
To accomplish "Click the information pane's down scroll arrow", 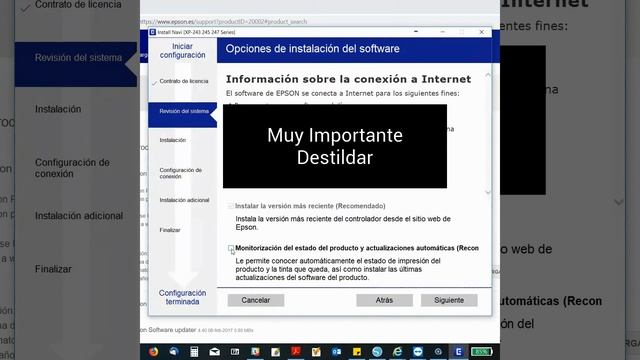I will click(x=488, y=192).
